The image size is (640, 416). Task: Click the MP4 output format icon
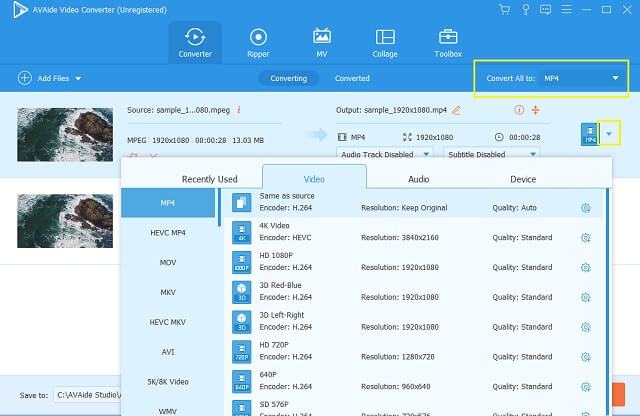tap(589, 134)
